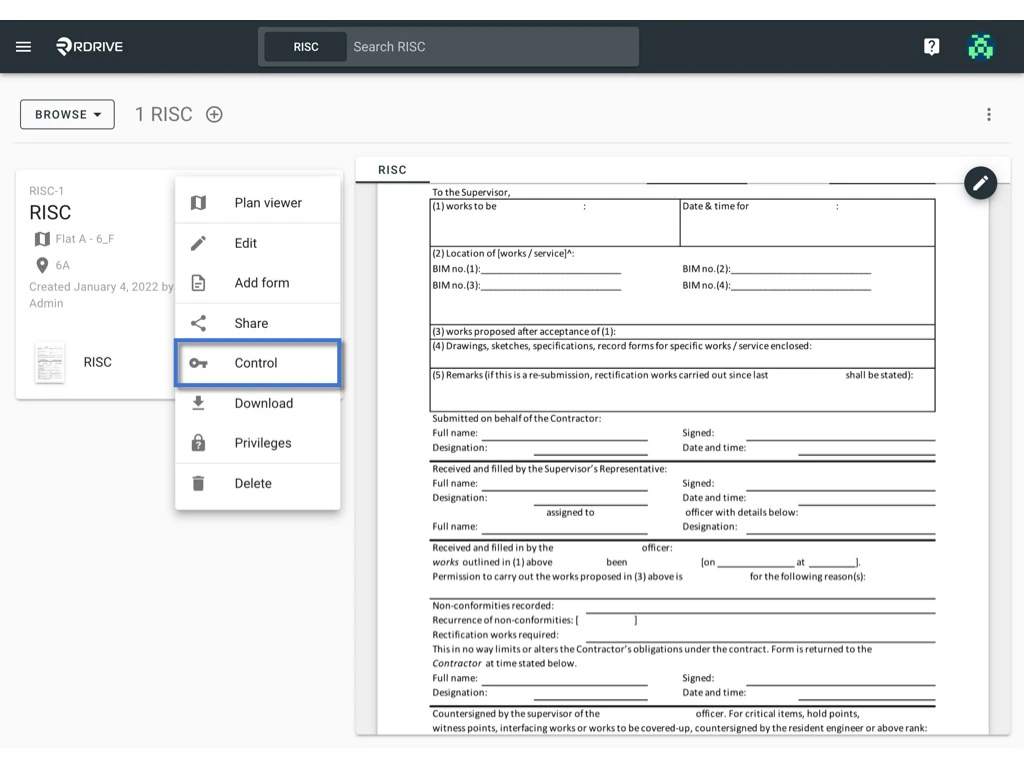This screenshot has width=1024, height=768.
Task: Click Share in the context menu
Action: (257, 323)
